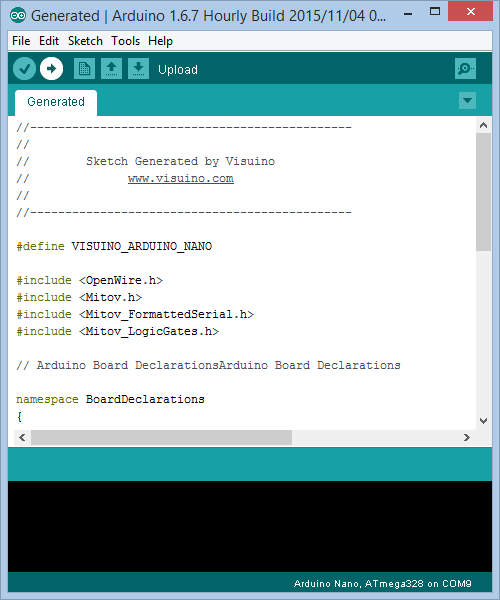This screenshot has width=500, height=600.
Task: Open the Sketch menu
Action: (x=85, y=41)
